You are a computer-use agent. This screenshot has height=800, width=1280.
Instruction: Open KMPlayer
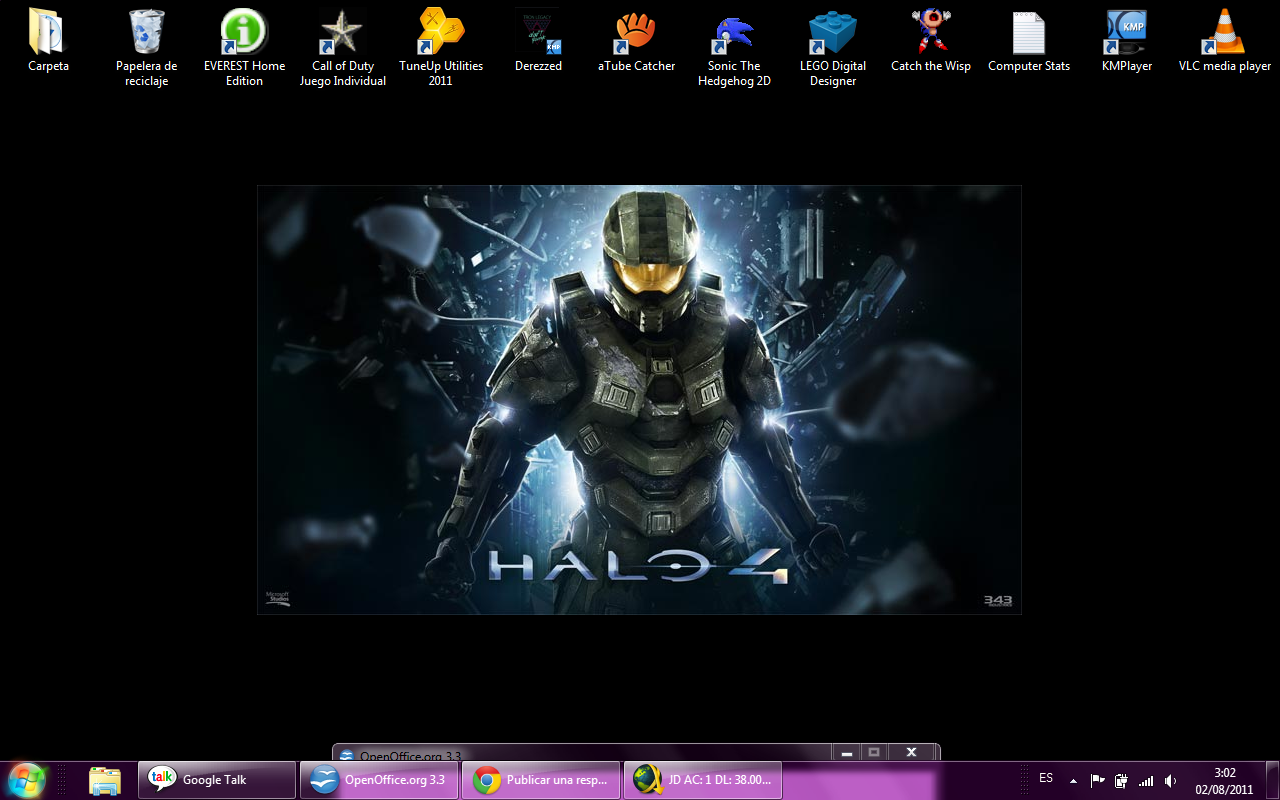tap(1126, 30)
